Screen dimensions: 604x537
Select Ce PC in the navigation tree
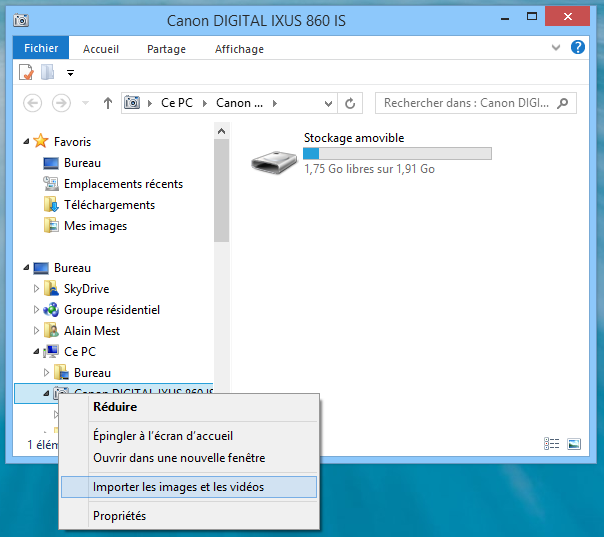pos(80,352)
